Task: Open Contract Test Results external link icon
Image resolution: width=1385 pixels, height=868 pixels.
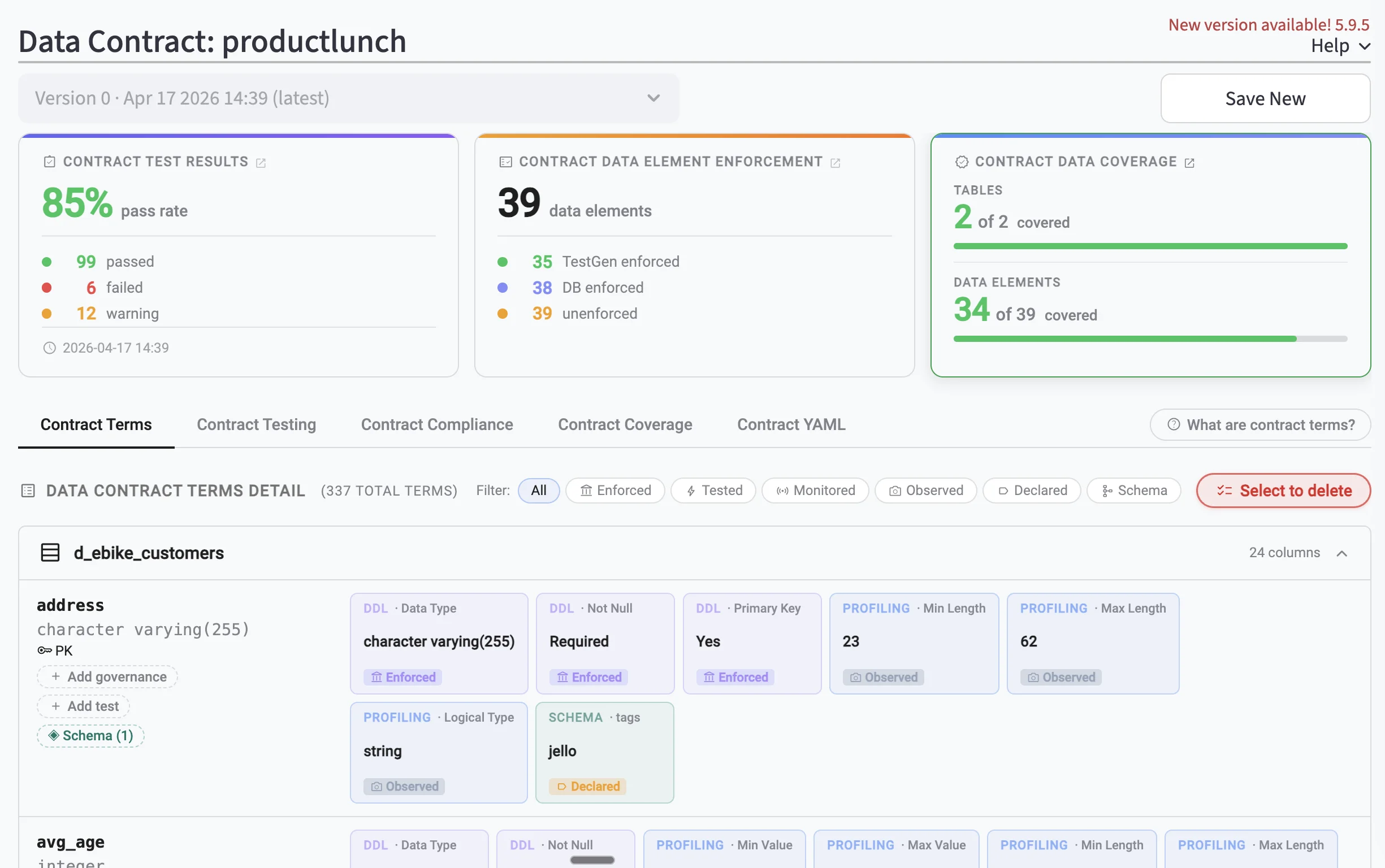Action: click(x=261, y=162)
